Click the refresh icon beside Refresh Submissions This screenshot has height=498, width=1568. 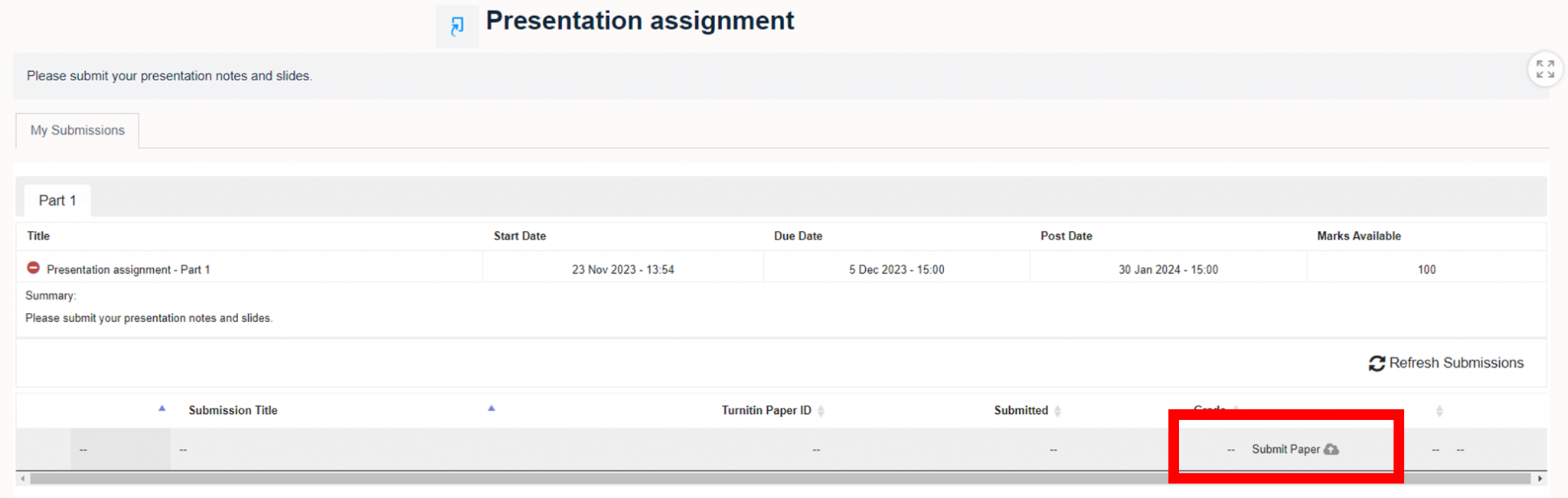point(1377,363)
